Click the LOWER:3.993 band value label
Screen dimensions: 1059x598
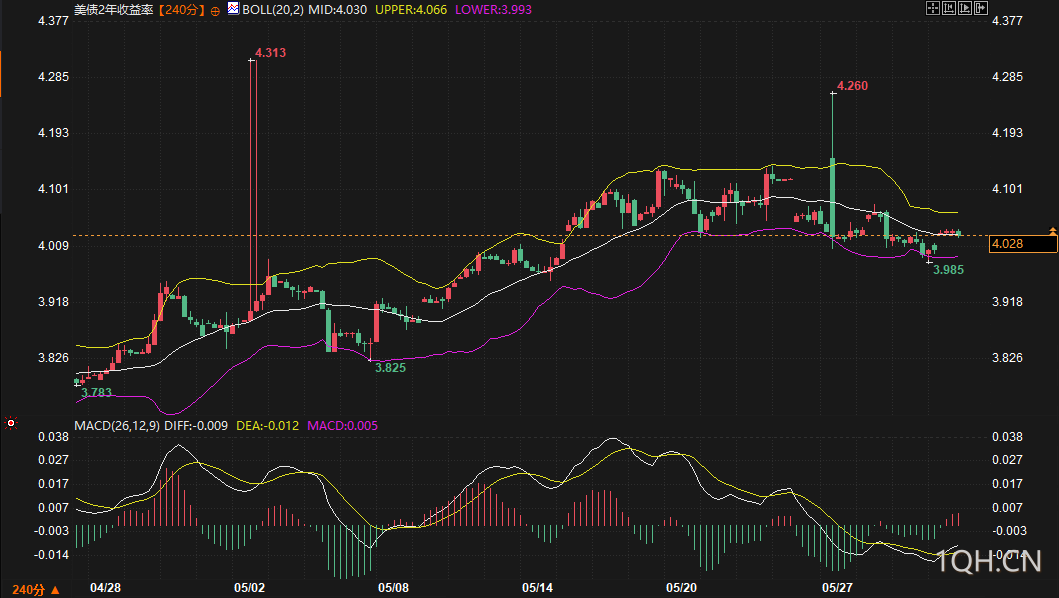pyautogui.click(x=493, y=10)
